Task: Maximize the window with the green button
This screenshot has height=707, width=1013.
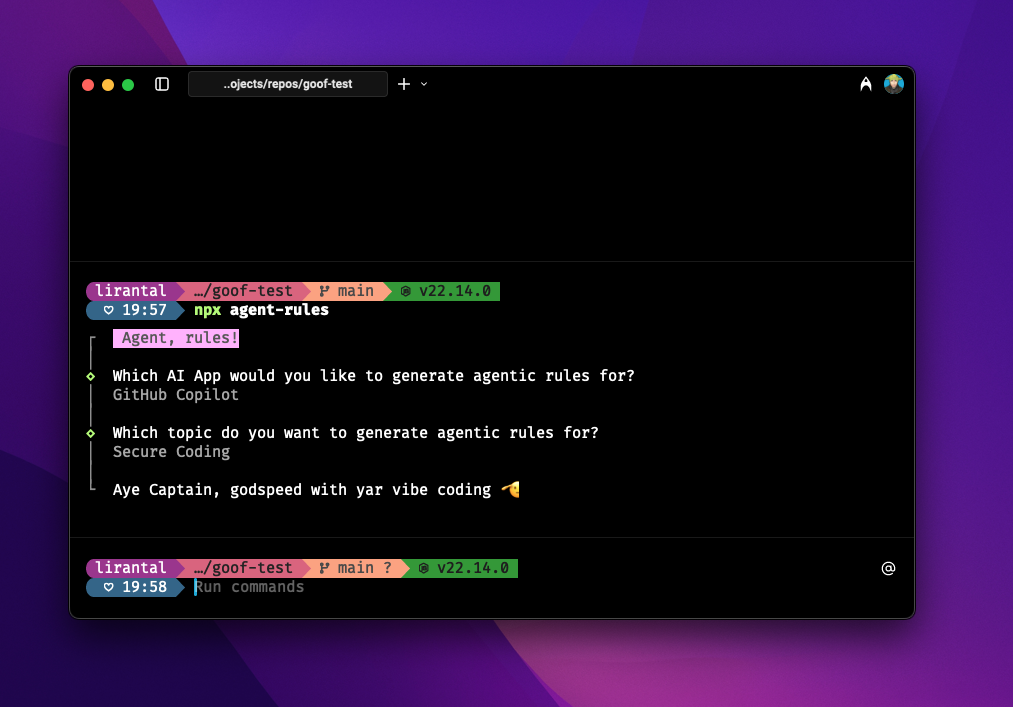Action: coord(128,85)
